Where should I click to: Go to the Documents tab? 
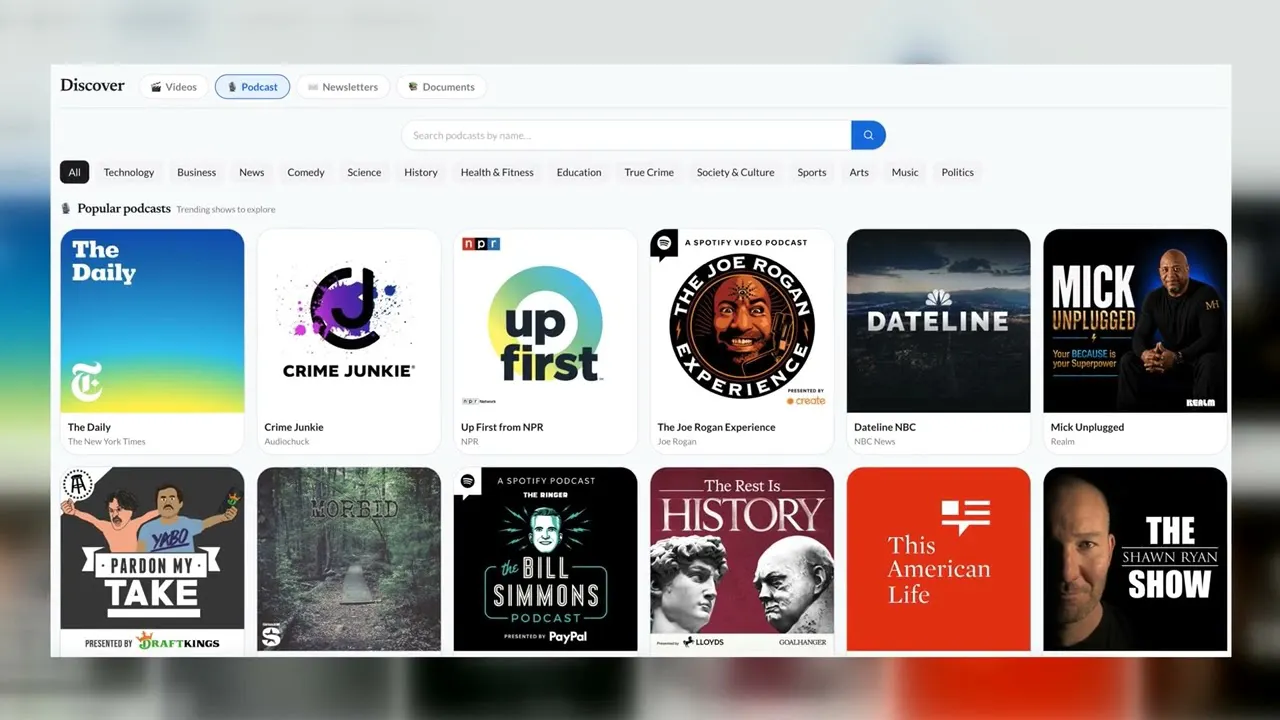pos(441,87)
